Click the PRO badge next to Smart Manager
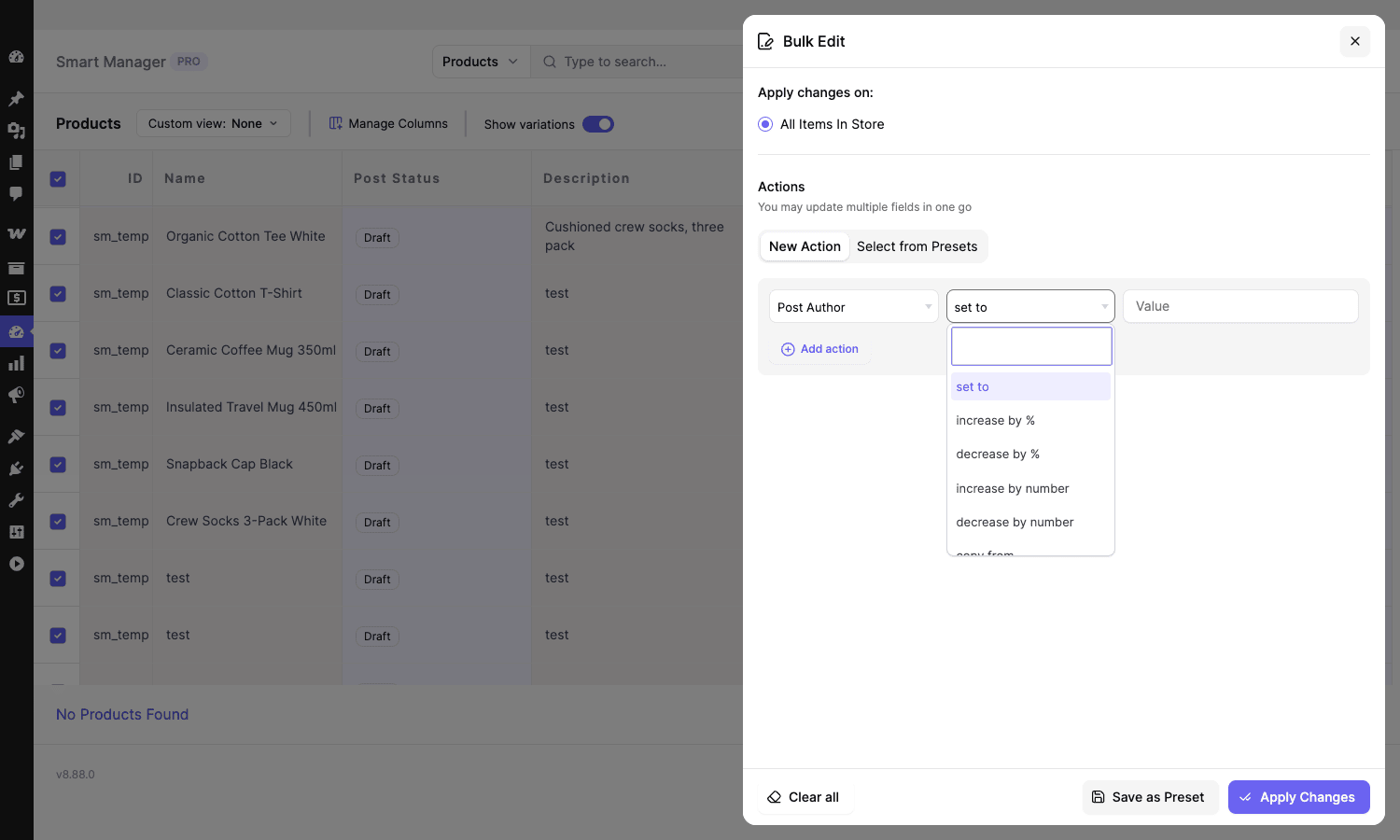This screenshot has height=840, width=1400. [189, 62]
